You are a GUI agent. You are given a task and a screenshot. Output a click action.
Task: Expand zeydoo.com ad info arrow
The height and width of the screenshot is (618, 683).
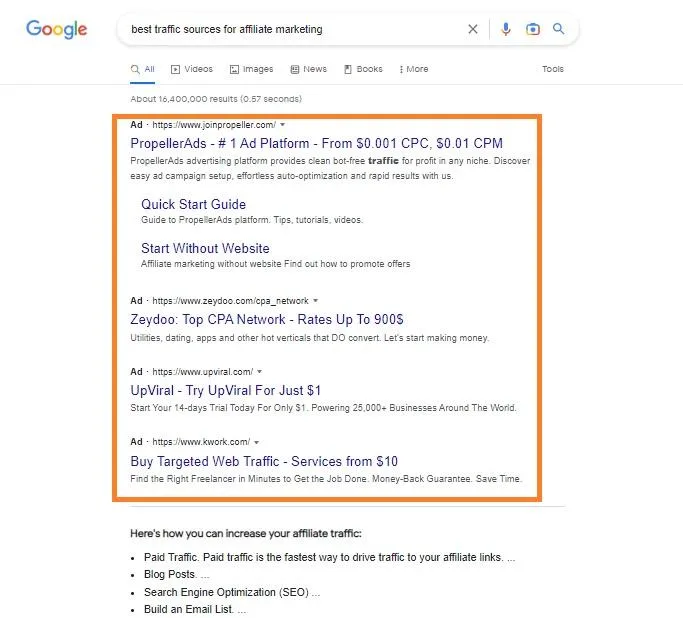pos(315,301)
